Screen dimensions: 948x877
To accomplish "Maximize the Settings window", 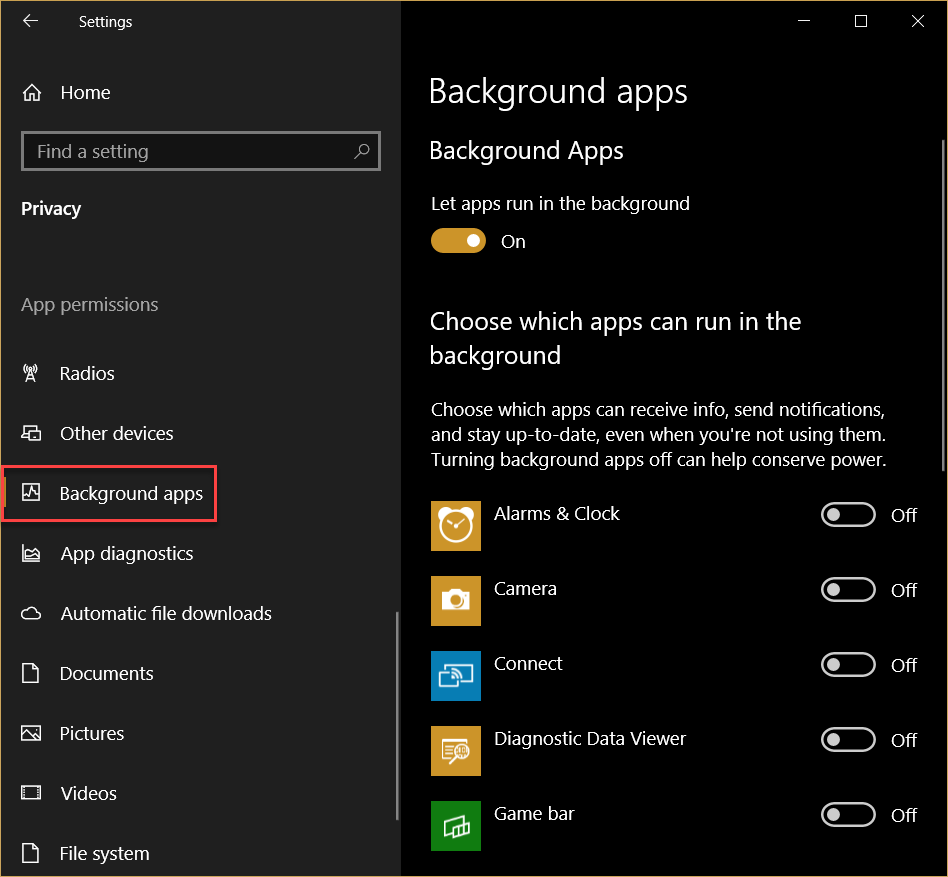I will [x=861, y=21].
